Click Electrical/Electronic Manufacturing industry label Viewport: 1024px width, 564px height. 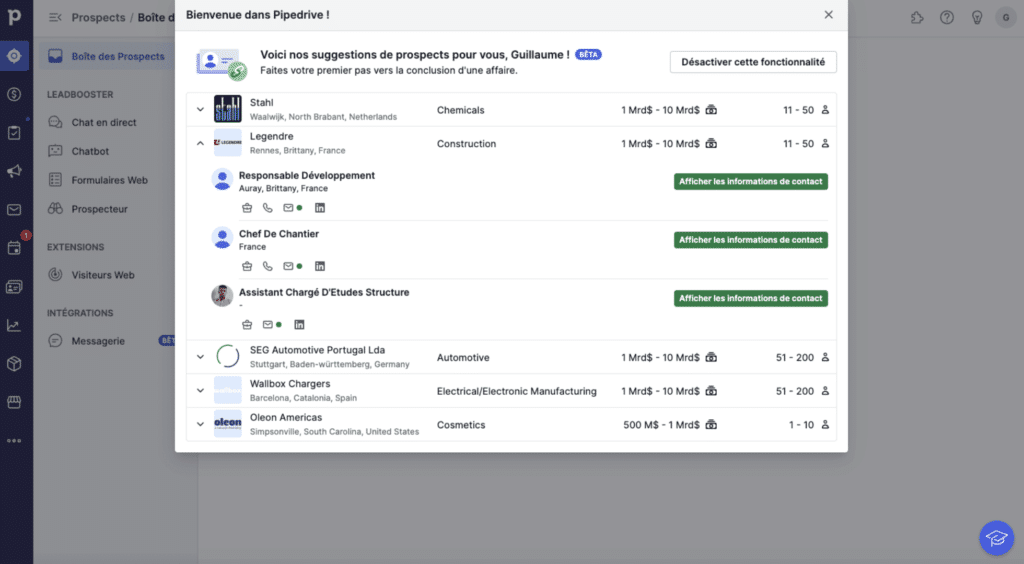(x=517, y=391)
